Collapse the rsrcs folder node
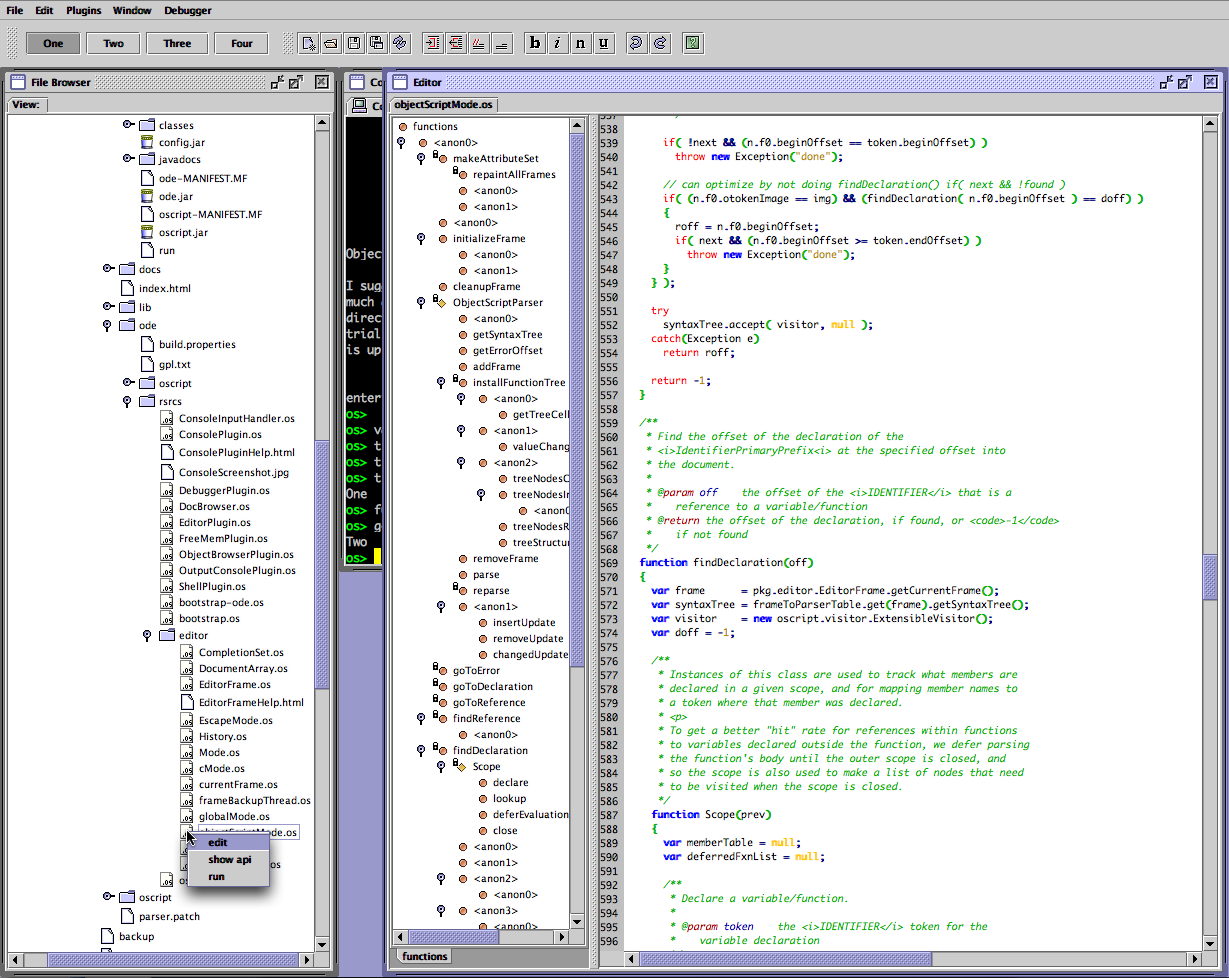This screenshot has height=978, width=1229. tap(127, 402)
